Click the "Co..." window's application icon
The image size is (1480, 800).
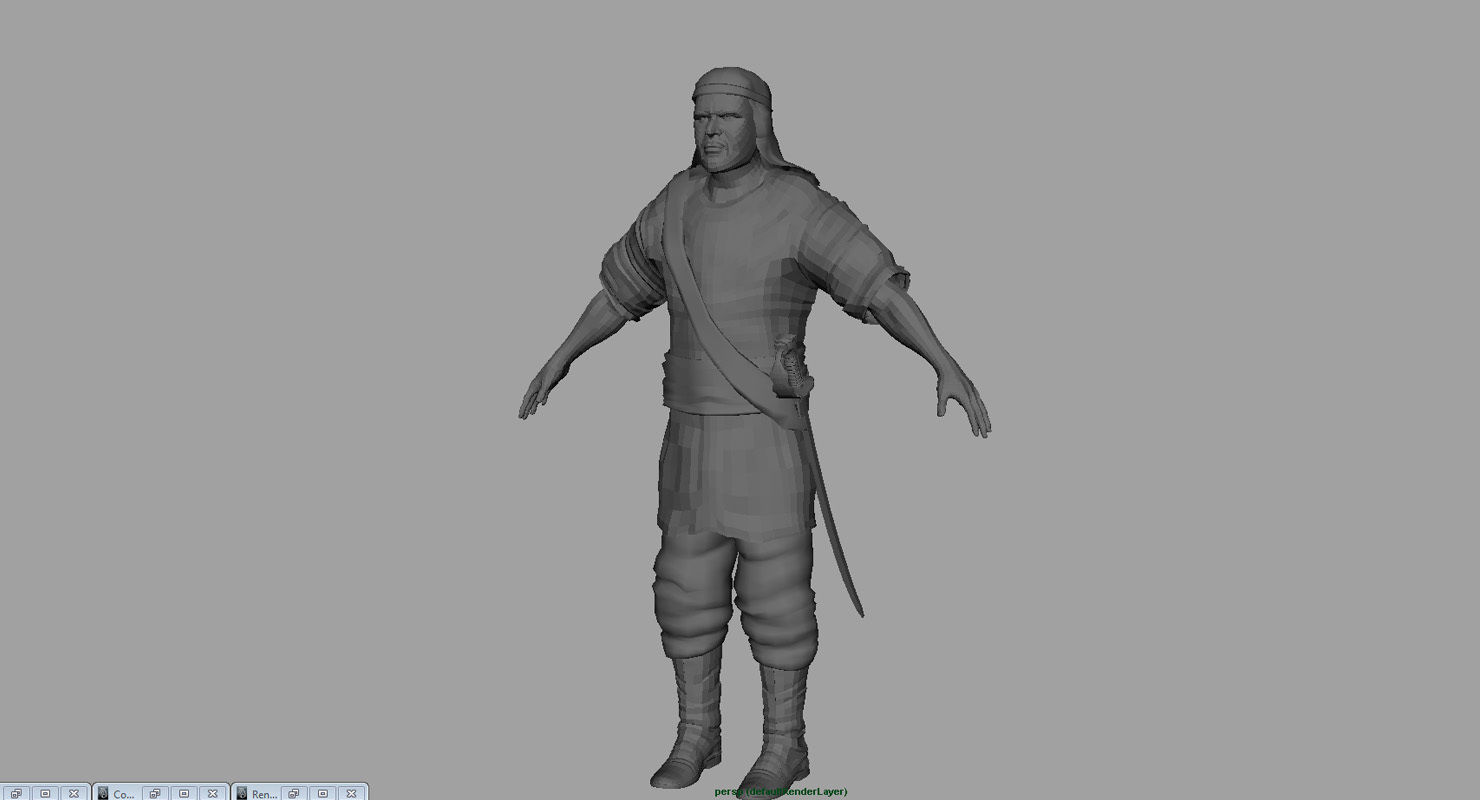(104, 793)
